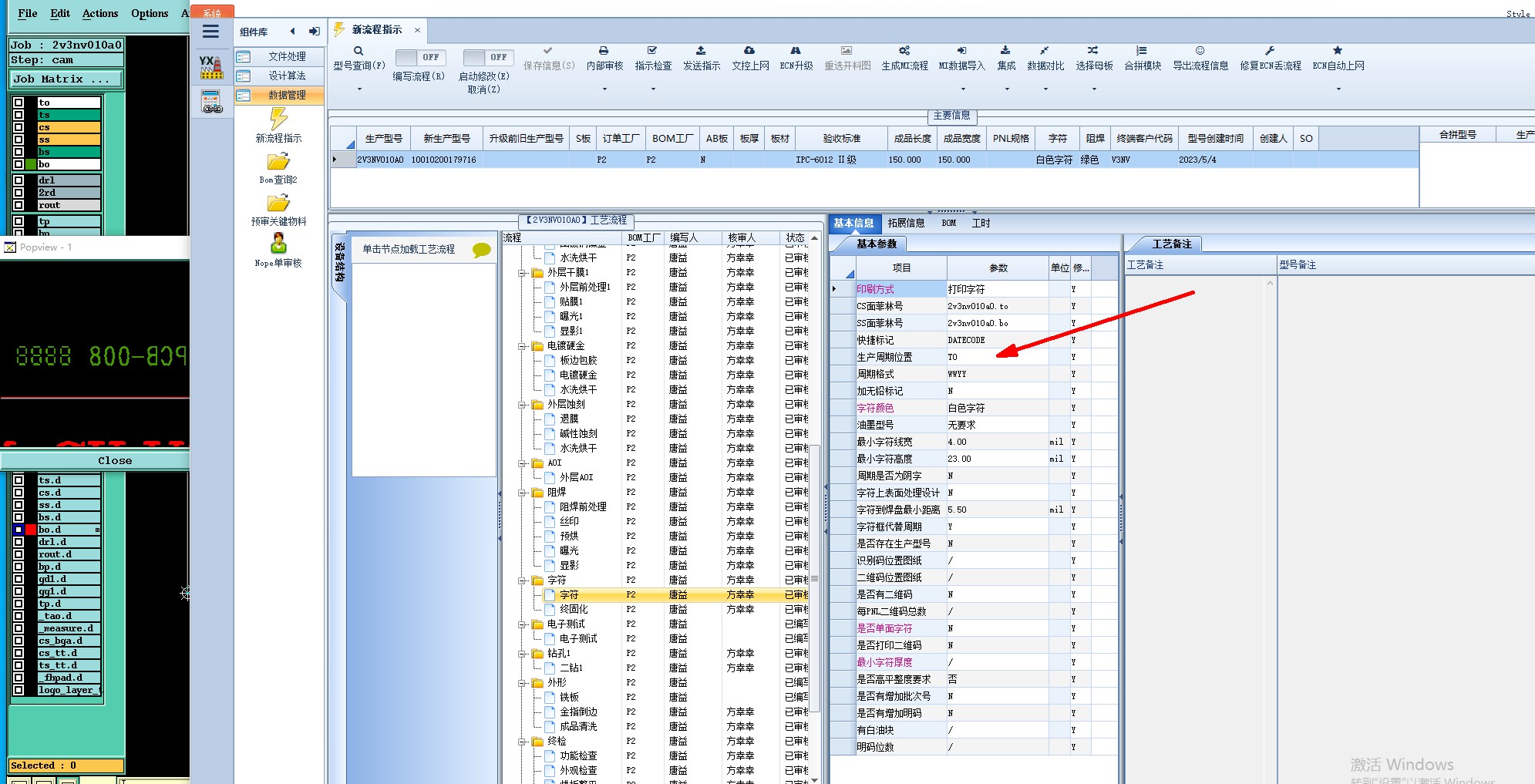
Task: Click 数据对比 compare icon
Action: (1045, 51)
